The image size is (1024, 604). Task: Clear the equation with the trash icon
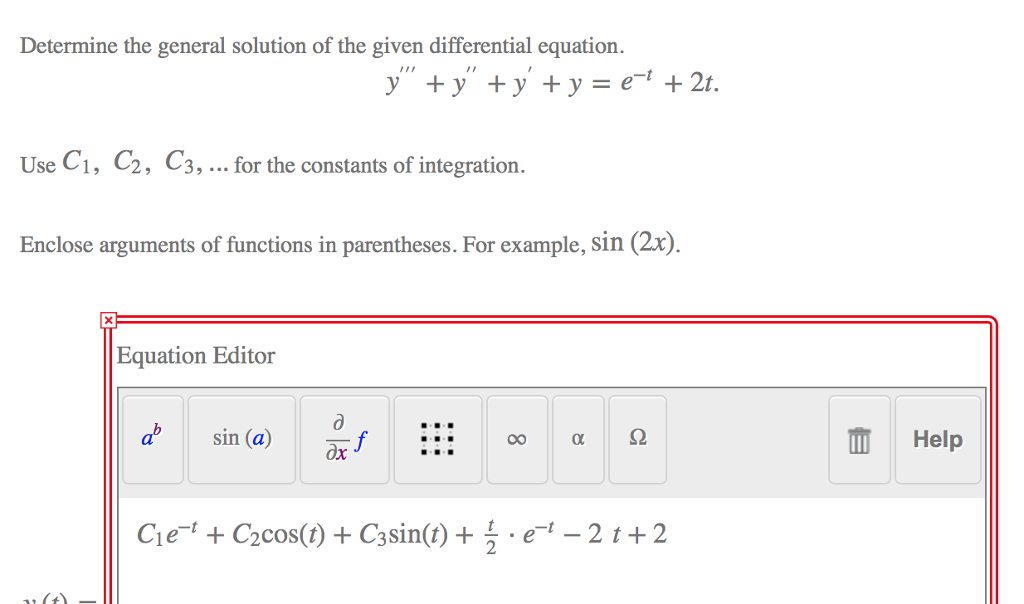click(x=858, y=438)
